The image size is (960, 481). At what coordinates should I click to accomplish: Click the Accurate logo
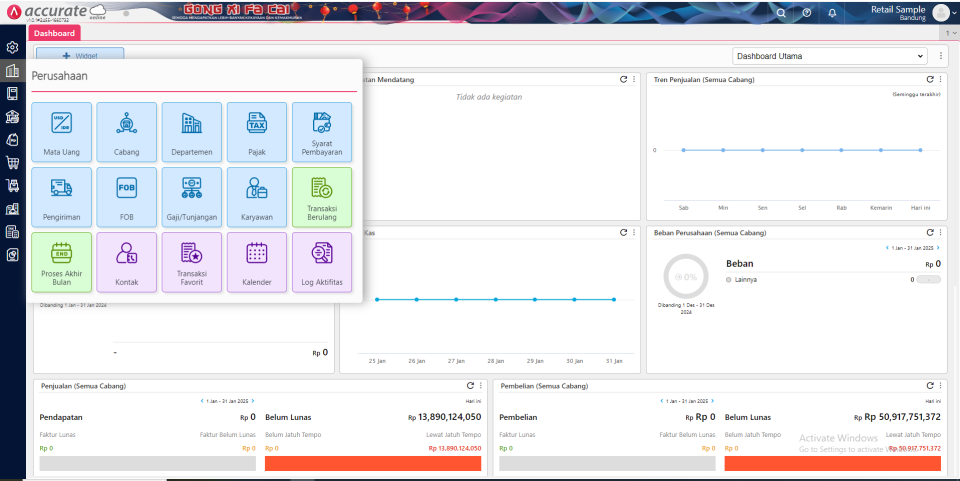55,12
